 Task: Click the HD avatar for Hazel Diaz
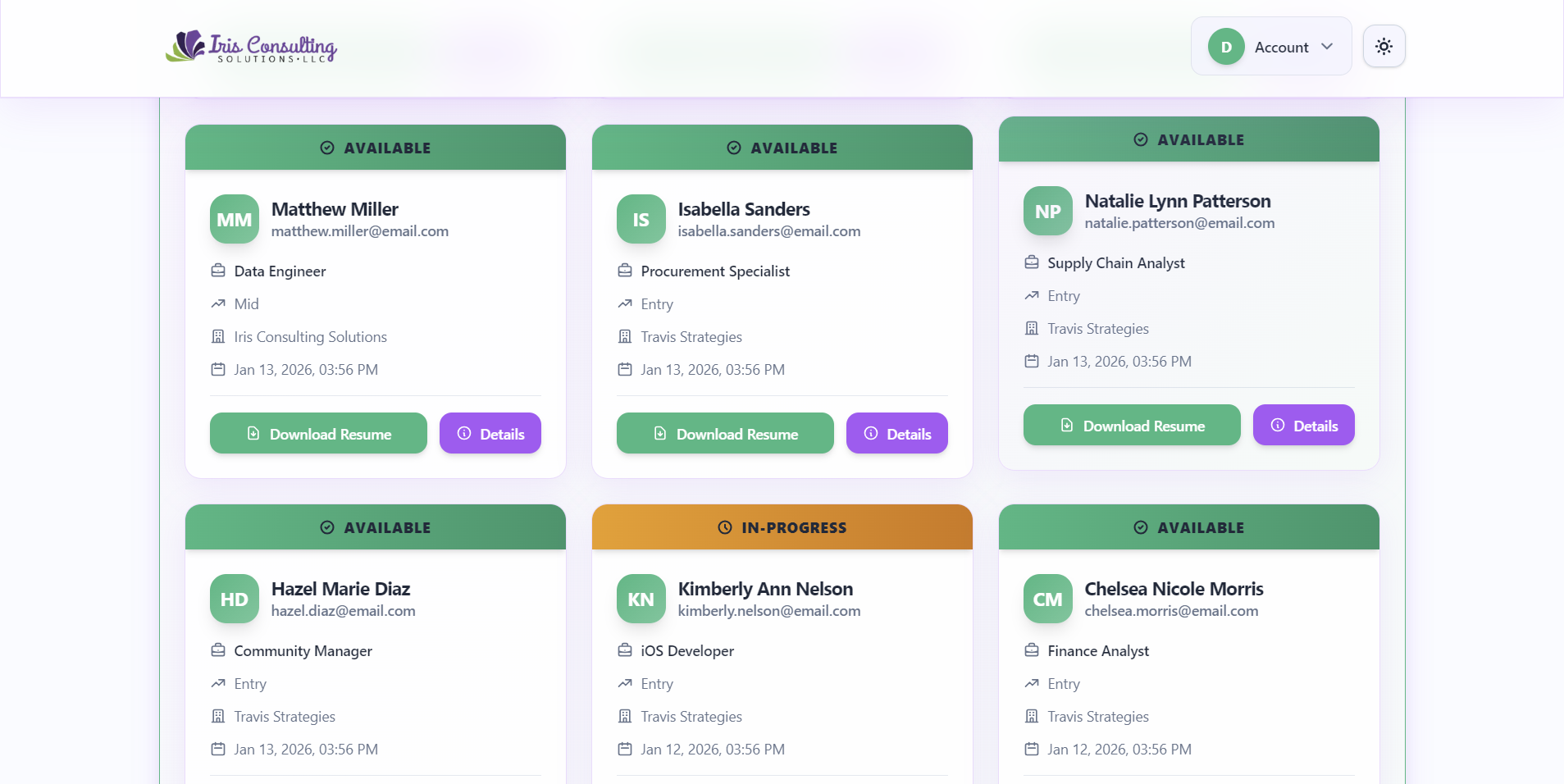[234, 599]
